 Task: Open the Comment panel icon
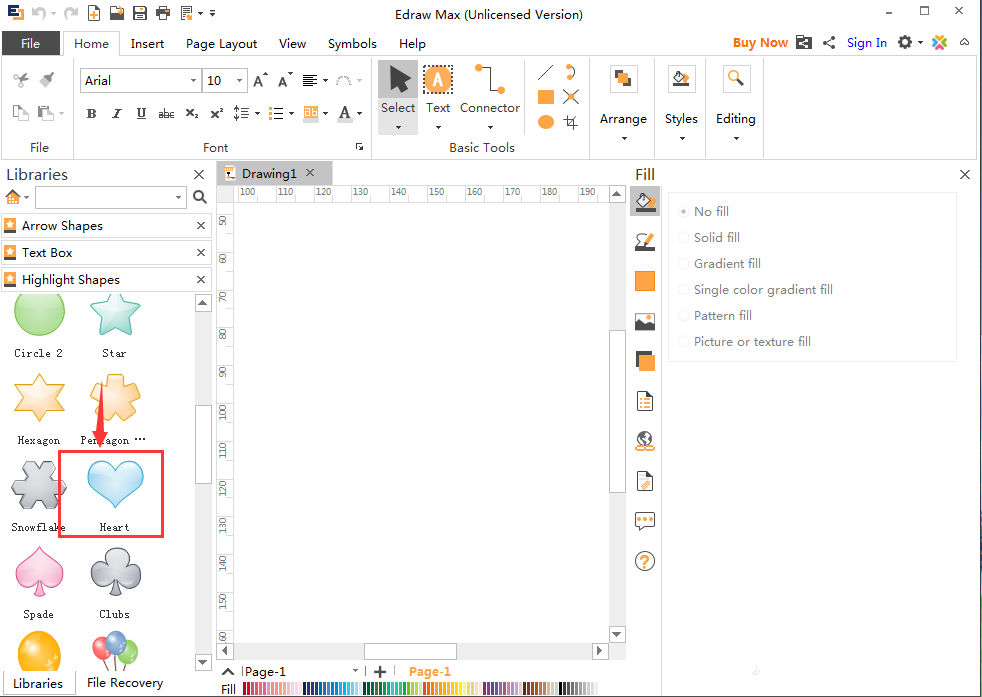[644, 521]
